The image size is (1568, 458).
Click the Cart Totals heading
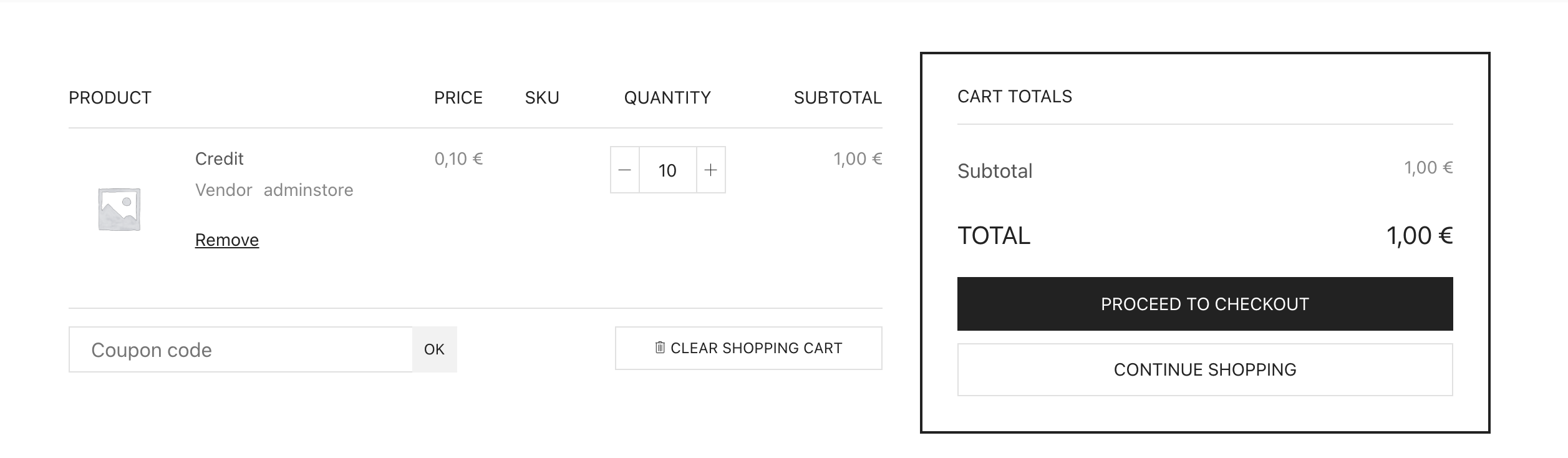coord(1015,97)
